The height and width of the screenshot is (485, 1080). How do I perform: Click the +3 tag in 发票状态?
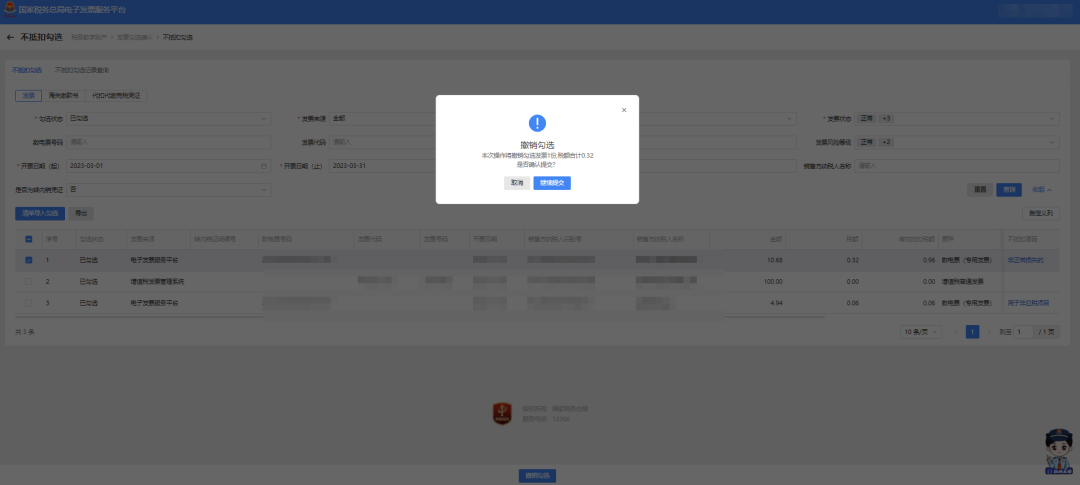point(886,118)
